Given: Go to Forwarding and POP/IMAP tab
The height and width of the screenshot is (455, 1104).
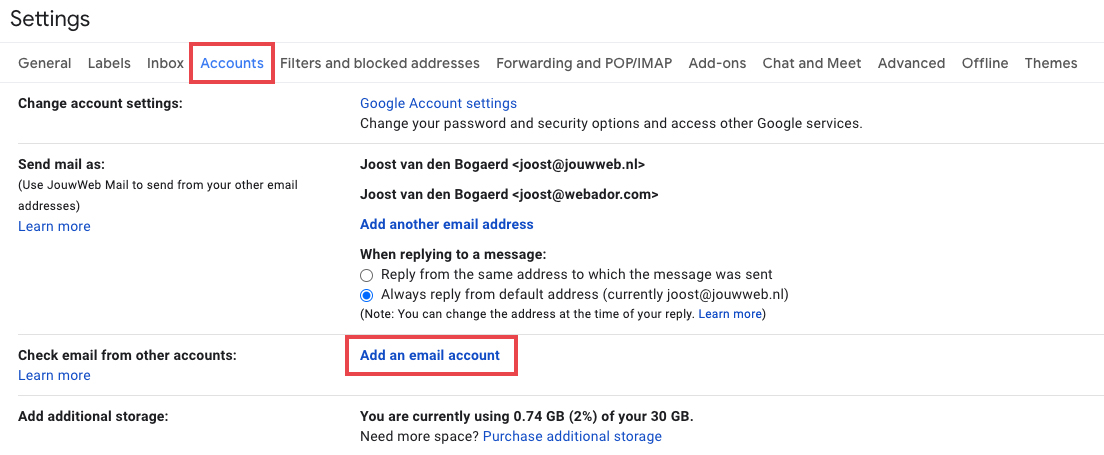Looking at the screenshot, I should pos(584,63).
